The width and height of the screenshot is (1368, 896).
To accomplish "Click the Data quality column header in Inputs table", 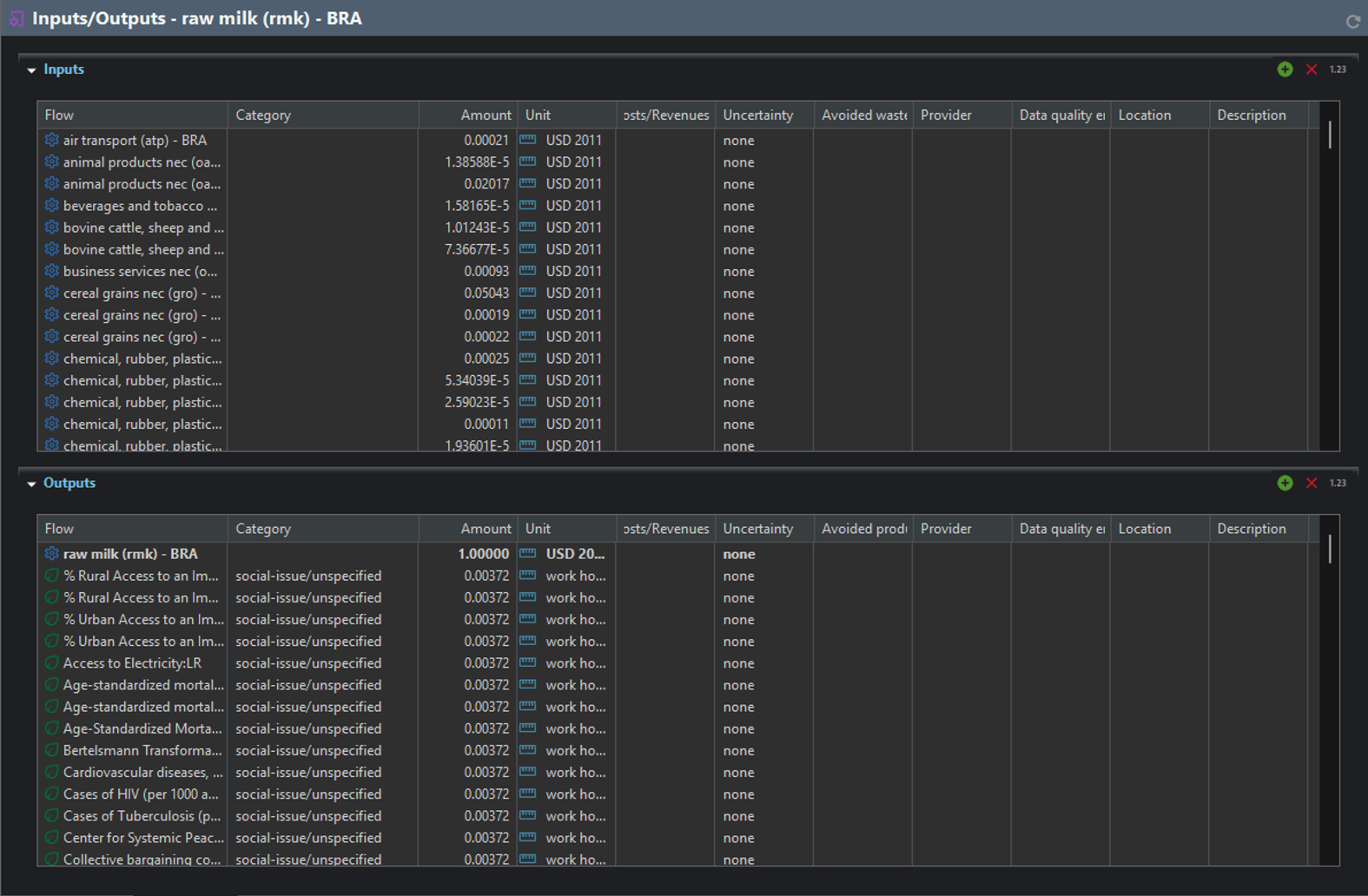I will pos(1061,115).
